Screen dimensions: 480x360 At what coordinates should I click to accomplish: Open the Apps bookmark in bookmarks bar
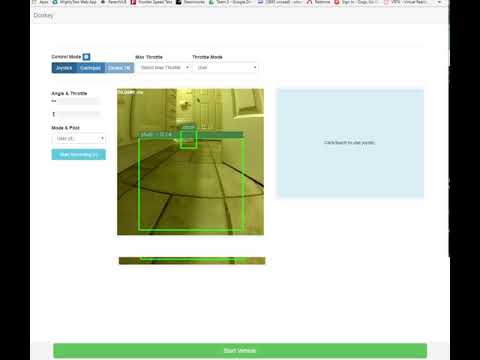click(x=41, y=2)
